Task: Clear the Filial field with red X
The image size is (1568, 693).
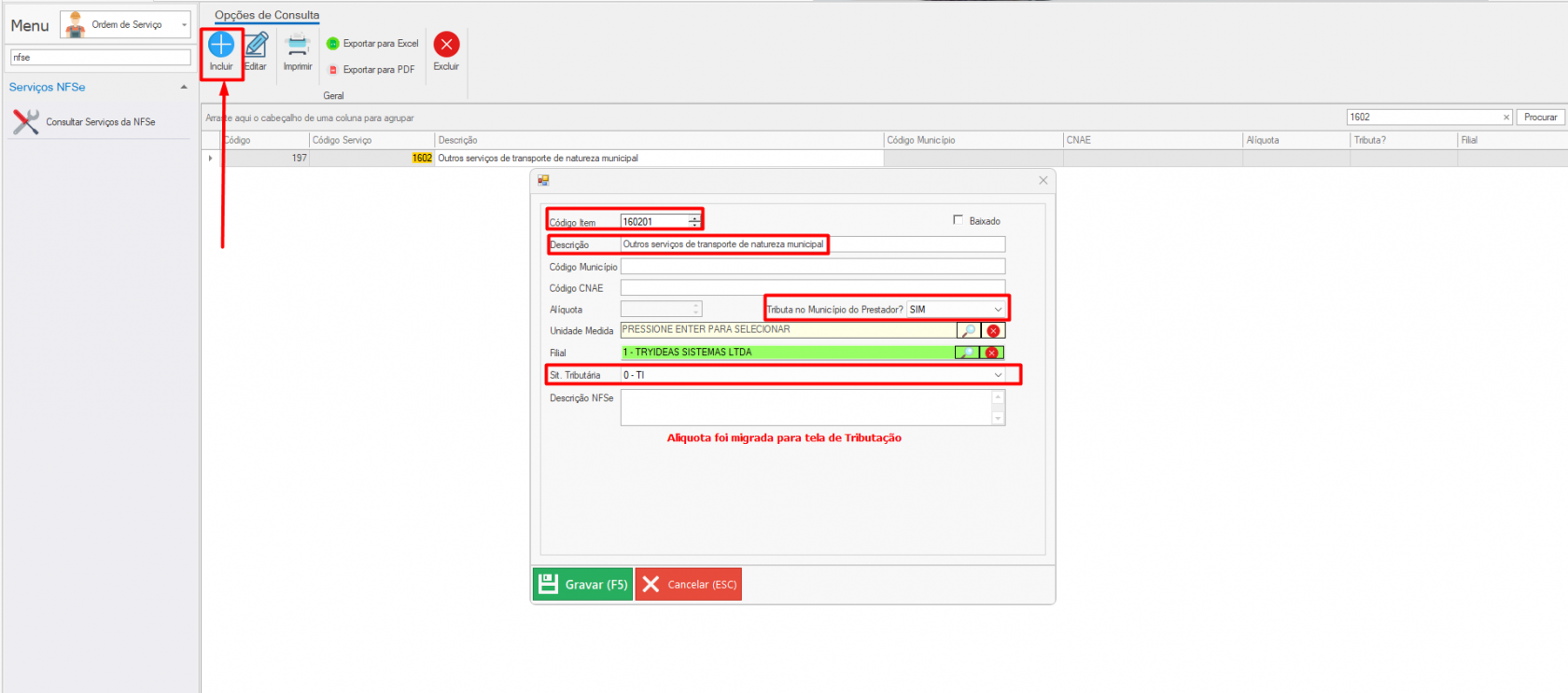Action: pos(992,353)
